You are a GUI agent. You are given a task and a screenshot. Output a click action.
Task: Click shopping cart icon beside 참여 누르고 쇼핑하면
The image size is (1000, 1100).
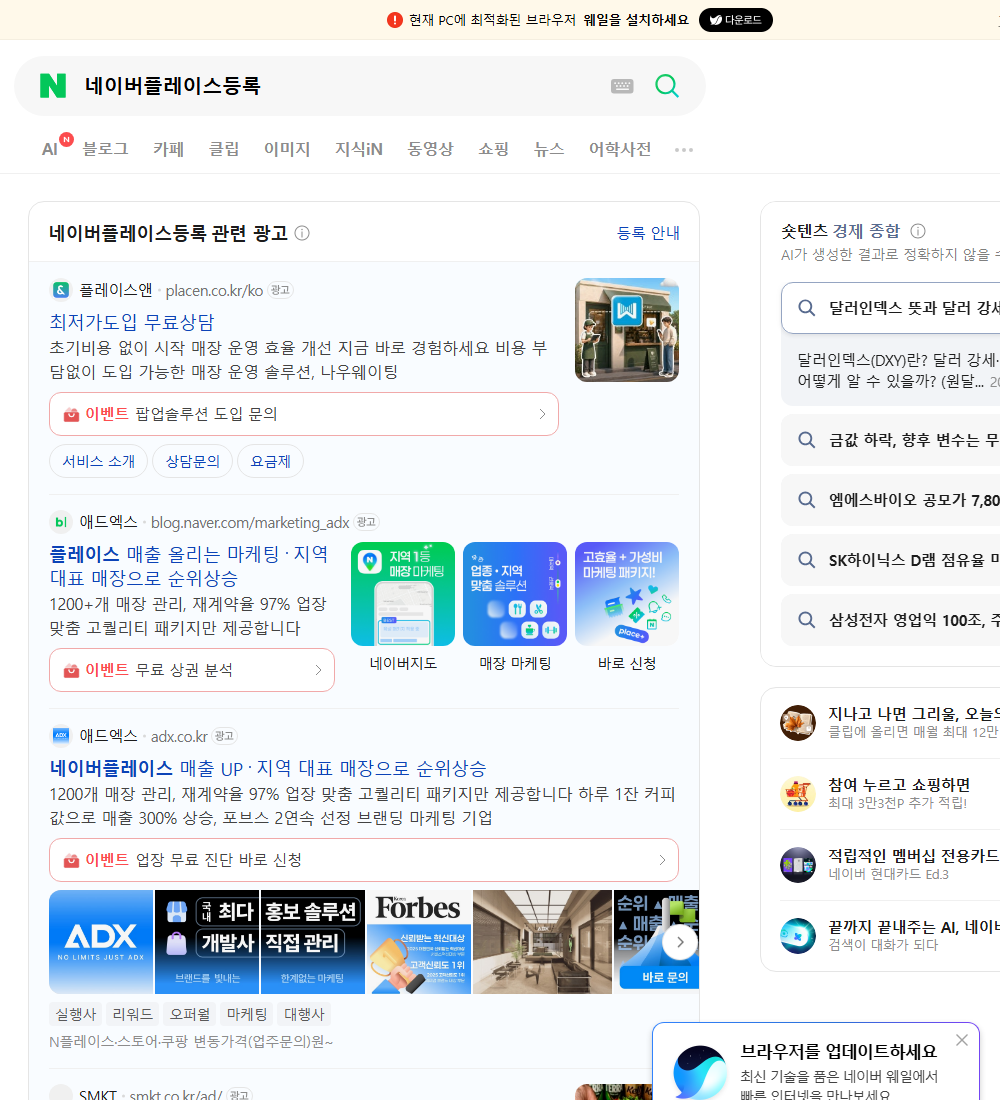[798, 793]
